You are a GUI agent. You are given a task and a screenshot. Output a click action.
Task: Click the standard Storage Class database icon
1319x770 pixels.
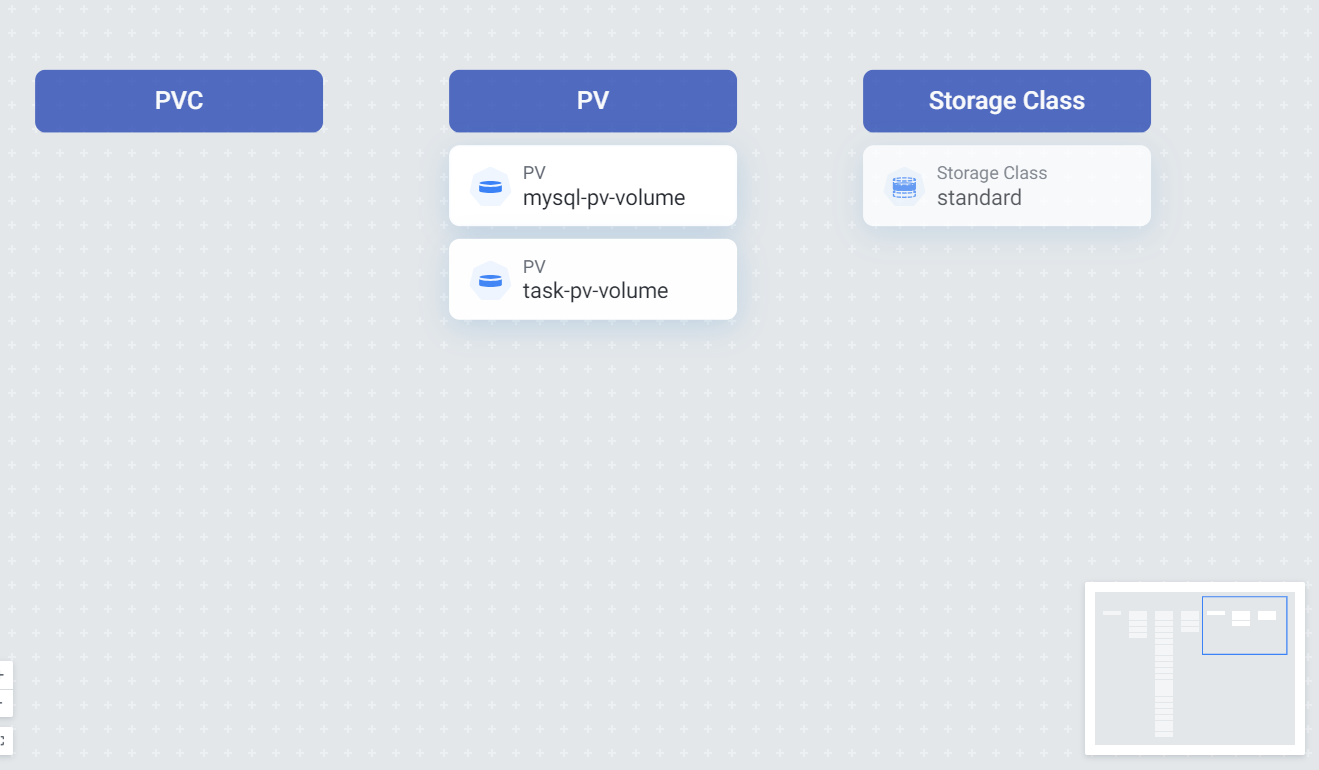tap(904, 187)
